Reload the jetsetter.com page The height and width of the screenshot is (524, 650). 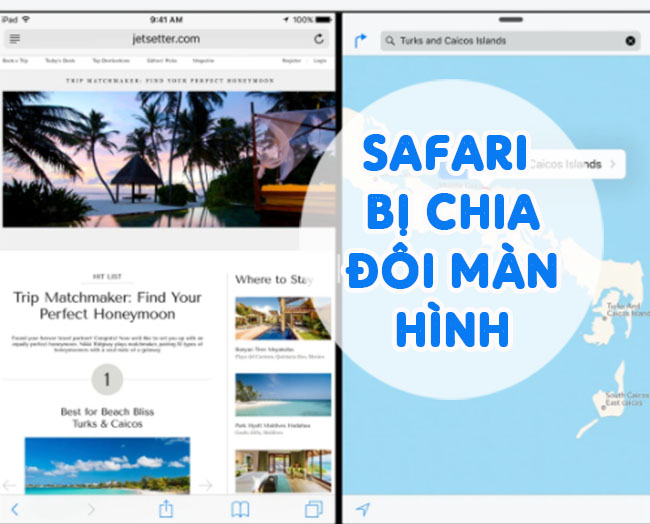click(x=318, y=39)
